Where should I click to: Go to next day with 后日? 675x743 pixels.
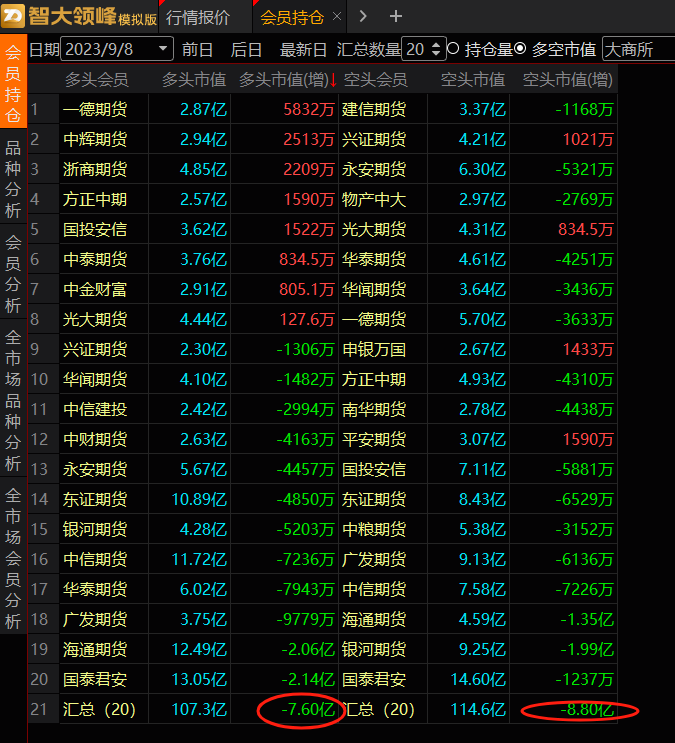pos(246,49)
